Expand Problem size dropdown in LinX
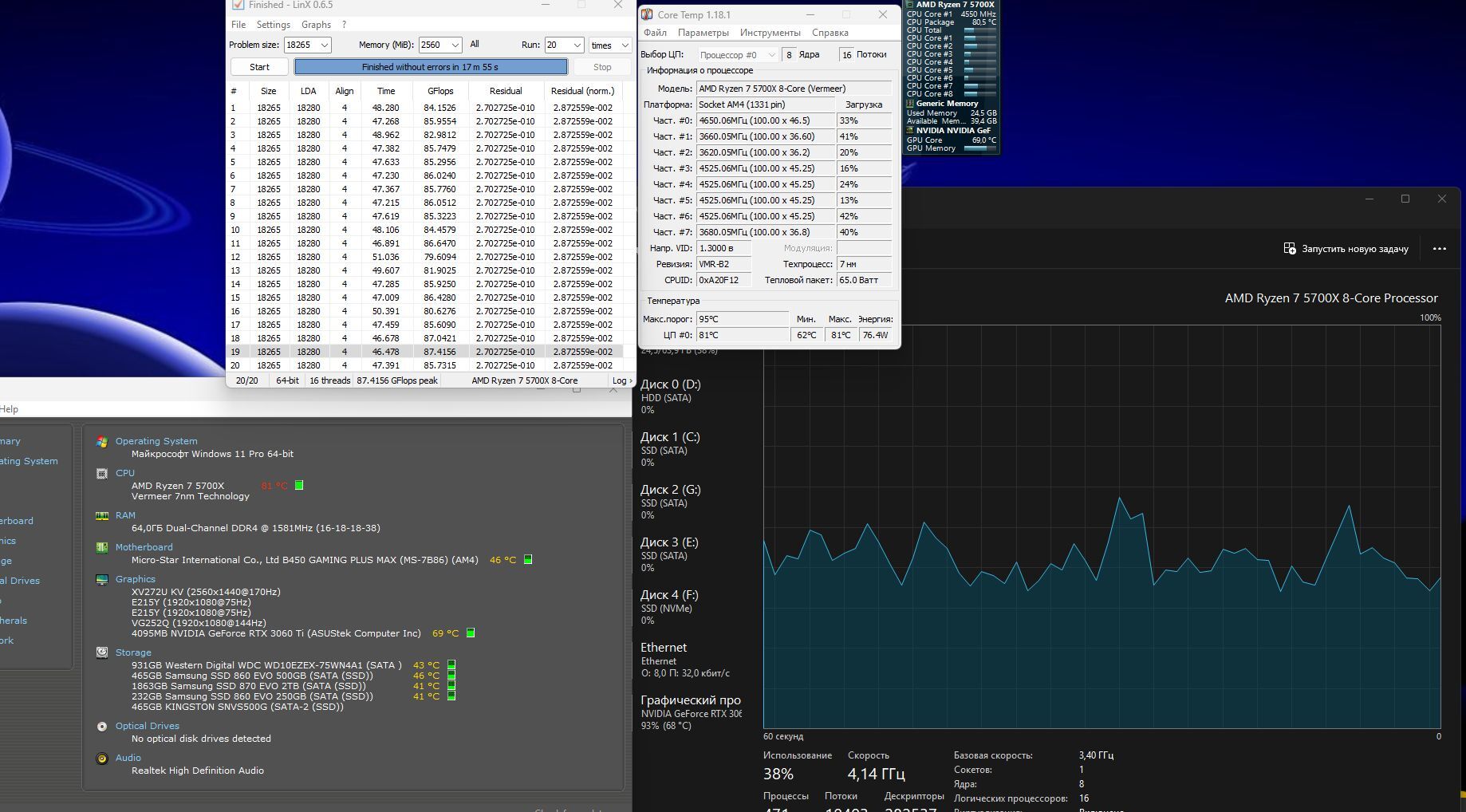The height and width of the screenshot is (812, 1466). pyautogui.click(x=324, y=45)
